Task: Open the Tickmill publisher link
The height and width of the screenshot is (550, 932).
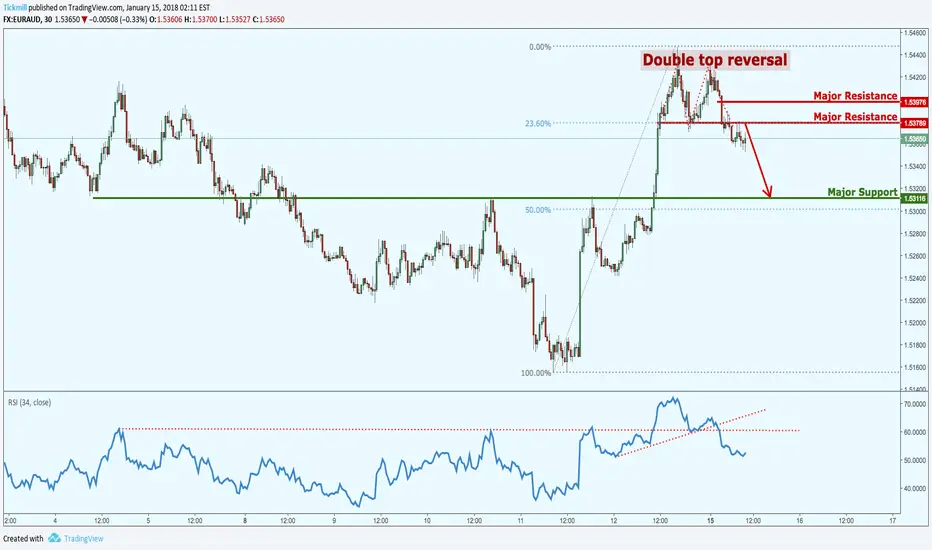Action: [x=15, y=8]
